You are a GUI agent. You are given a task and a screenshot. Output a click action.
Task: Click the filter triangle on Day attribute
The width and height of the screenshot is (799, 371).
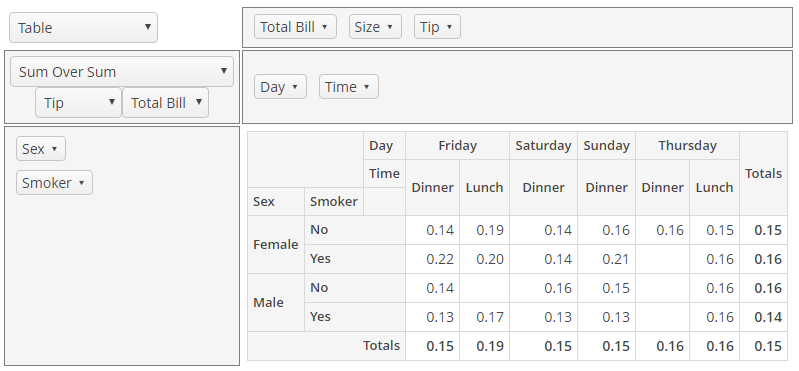coord(295,87)
